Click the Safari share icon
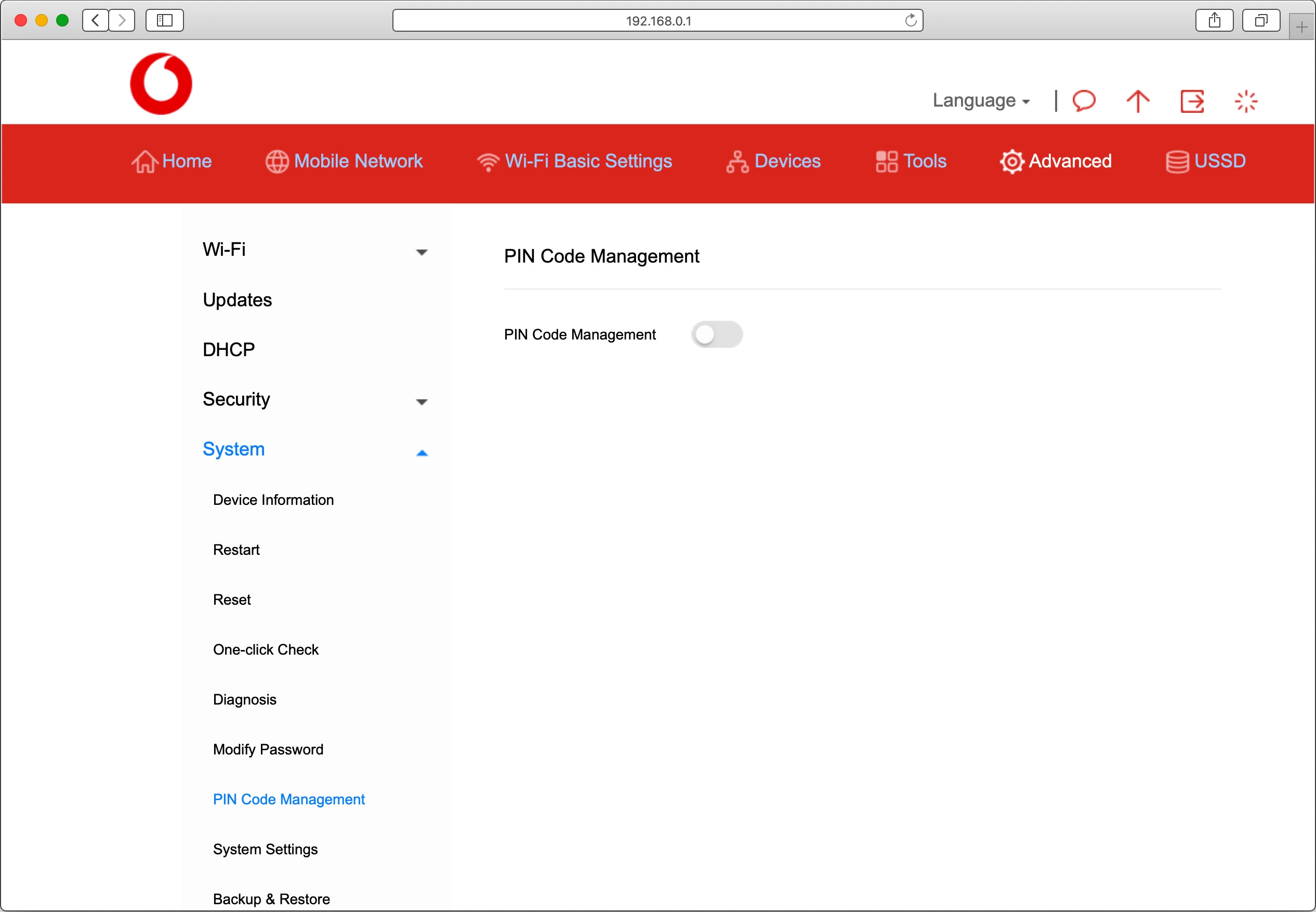 1214,21
